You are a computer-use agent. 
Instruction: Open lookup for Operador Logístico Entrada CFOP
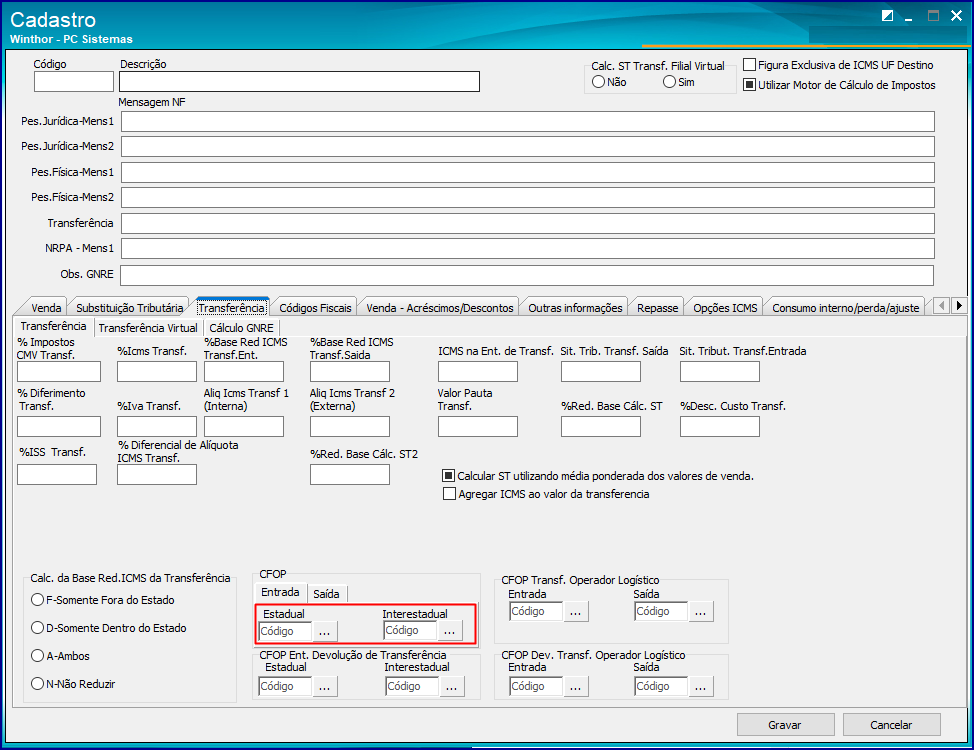[x=575, y=611]
